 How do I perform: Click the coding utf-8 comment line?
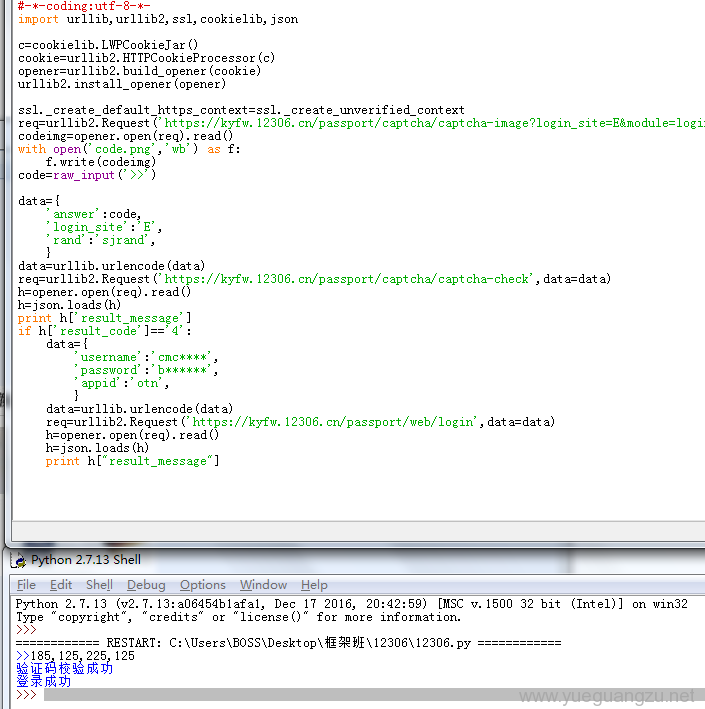[84, 6]
